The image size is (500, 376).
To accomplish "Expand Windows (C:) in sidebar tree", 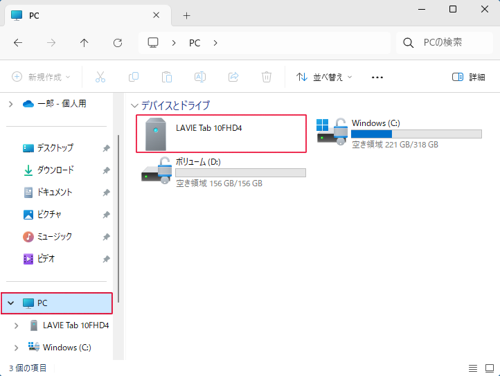I will point(16,347).
